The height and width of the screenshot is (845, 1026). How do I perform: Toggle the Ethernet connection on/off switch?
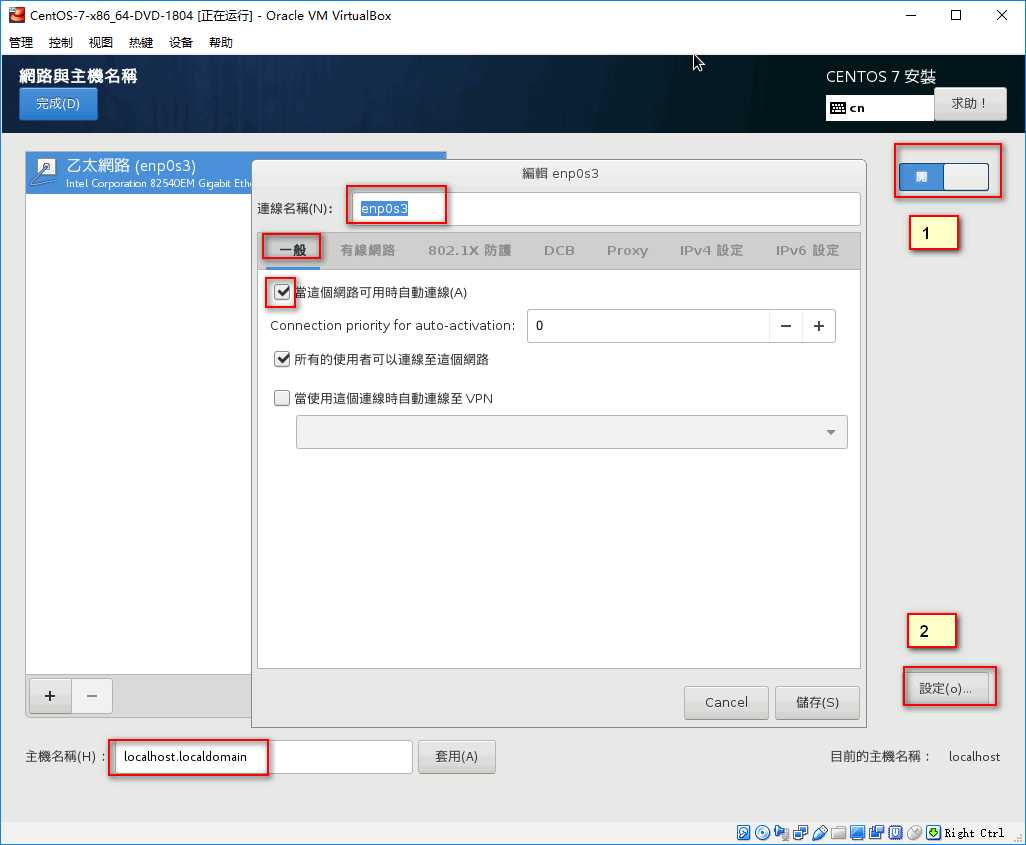click(944, 177)
